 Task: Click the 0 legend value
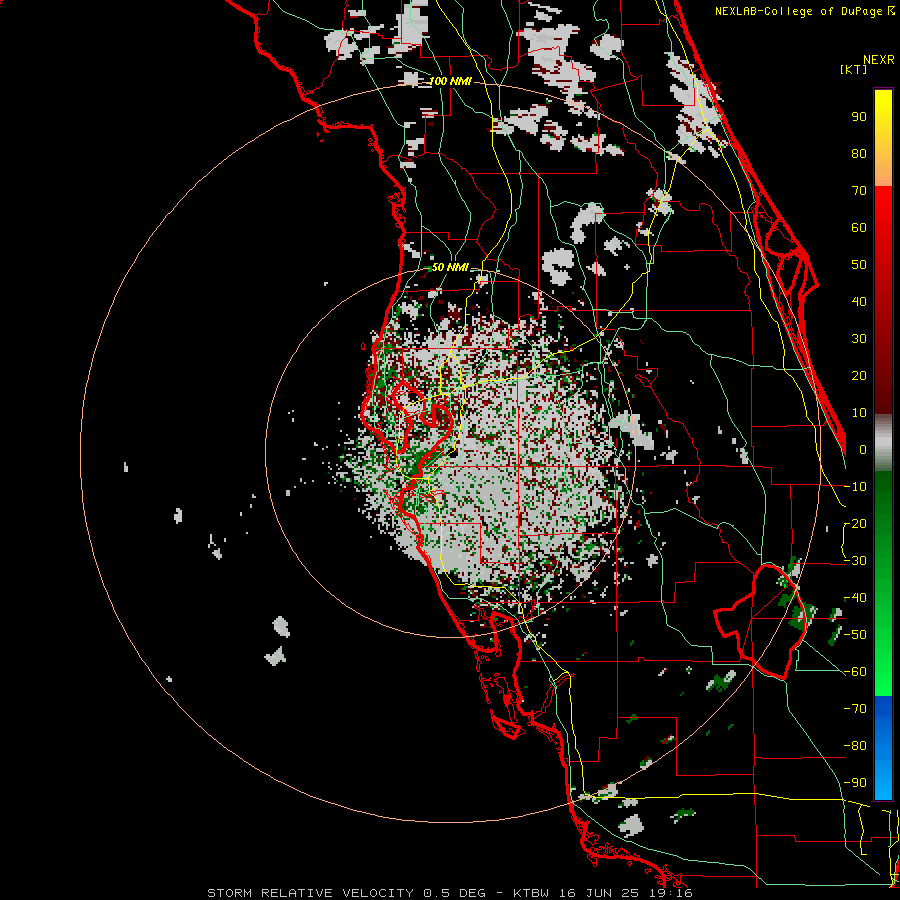863,449
